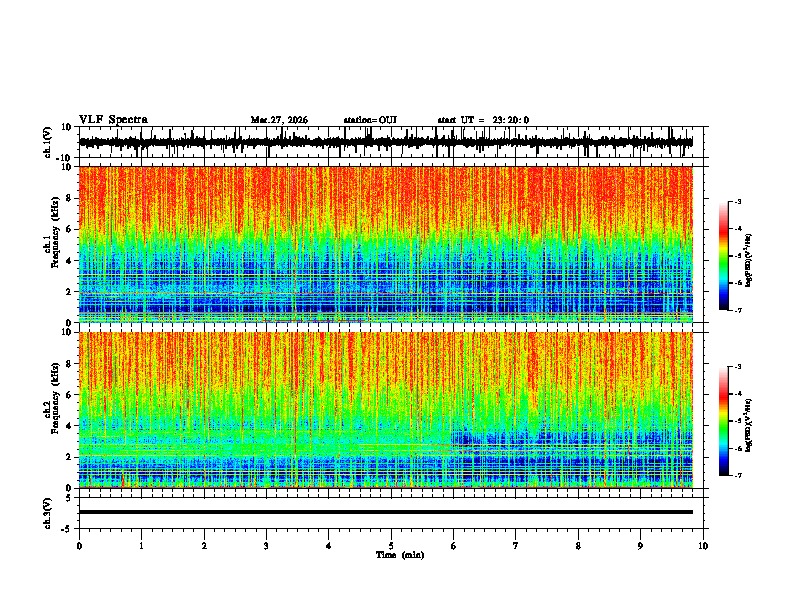Select the date text "Mar.27, 2026"
Viewport: 792px width, 612px height.
coord(279,120)
